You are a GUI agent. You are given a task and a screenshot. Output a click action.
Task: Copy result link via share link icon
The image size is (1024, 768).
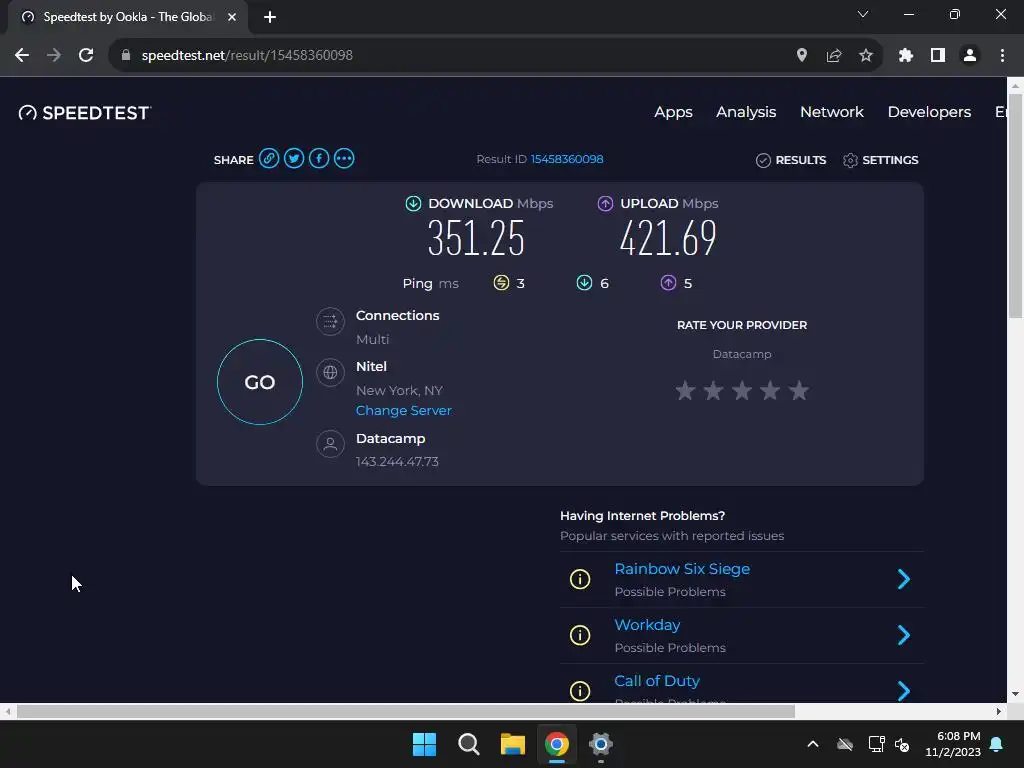coord(268,159)
